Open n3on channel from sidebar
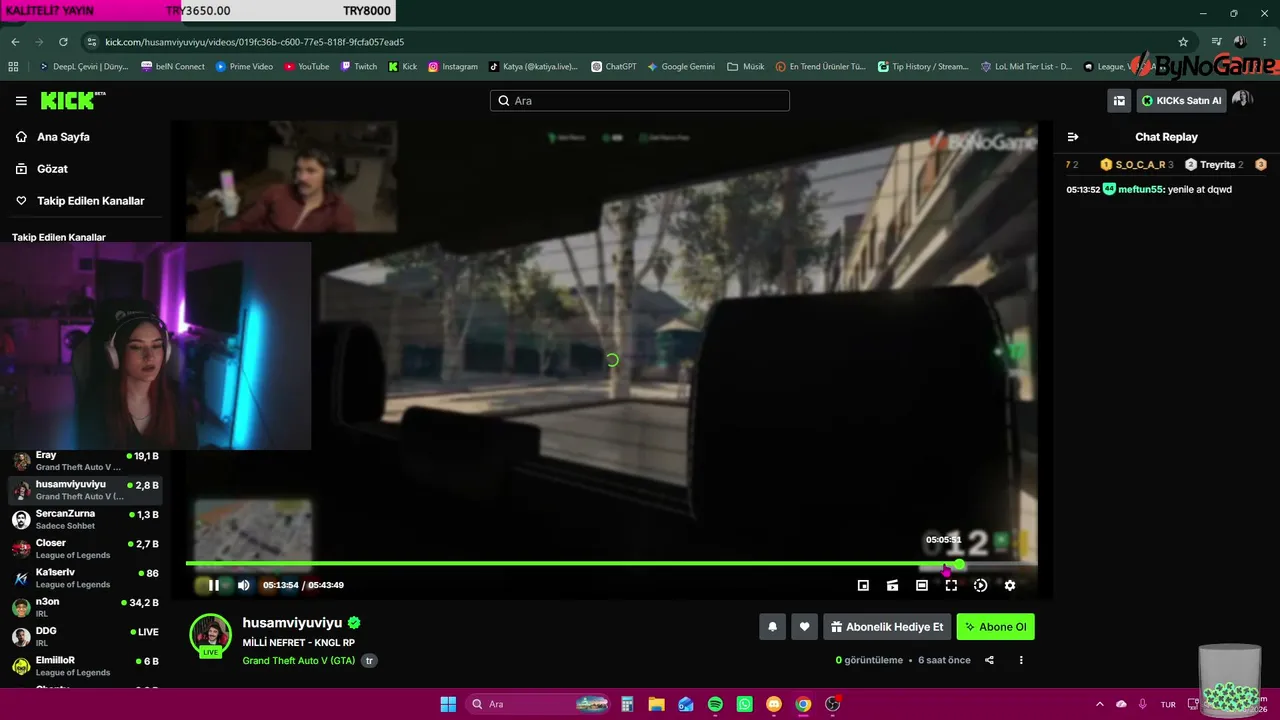Image resolution: width=1280 pixels, height=720 pixels. click(x=85, y=607)
